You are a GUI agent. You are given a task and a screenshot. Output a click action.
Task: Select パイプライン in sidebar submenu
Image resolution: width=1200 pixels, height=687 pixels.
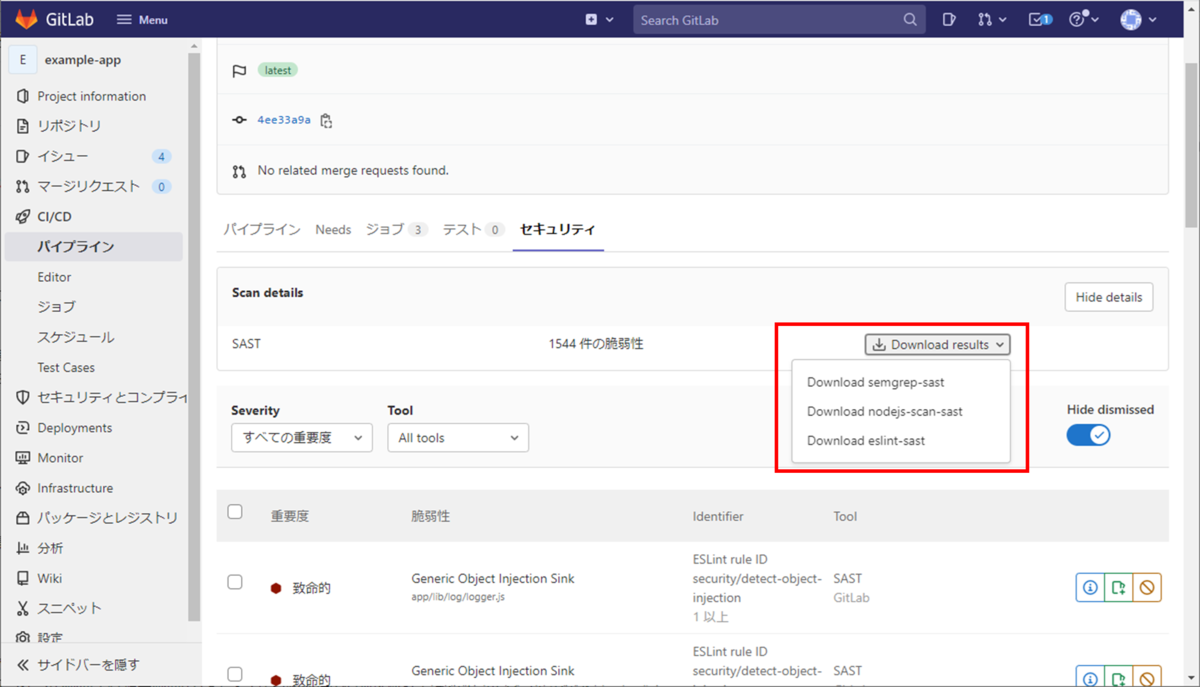[94, 247]
